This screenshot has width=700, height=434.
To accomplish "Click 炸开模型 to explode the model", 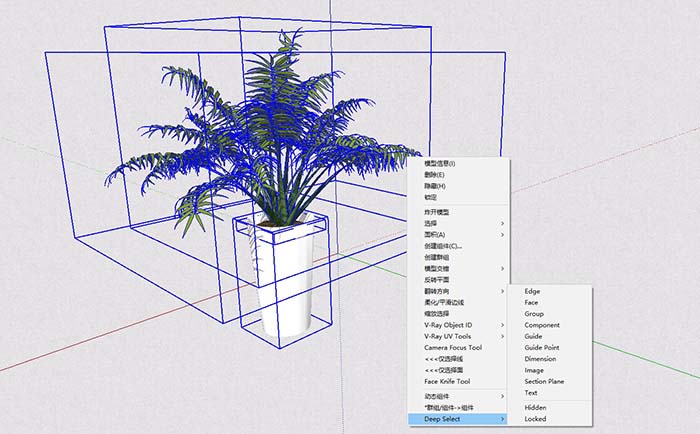I will [437, 212].
